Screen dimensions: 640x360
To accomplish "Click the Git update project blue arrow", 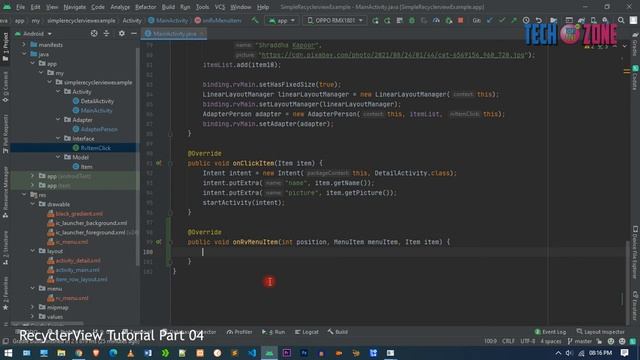I will (490, 20).
